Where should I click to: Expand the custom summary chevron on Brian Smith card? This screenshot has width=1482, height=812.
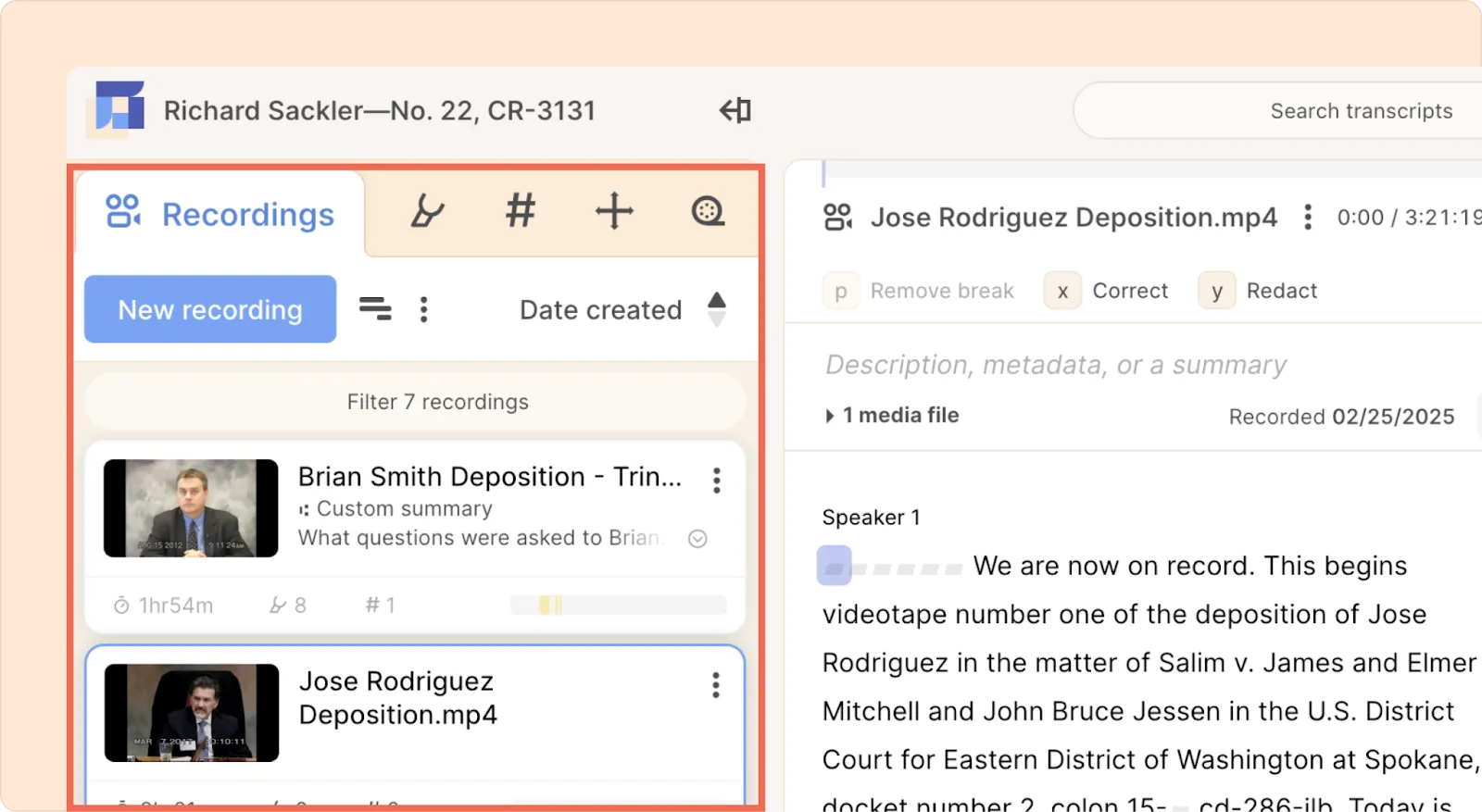698,539
